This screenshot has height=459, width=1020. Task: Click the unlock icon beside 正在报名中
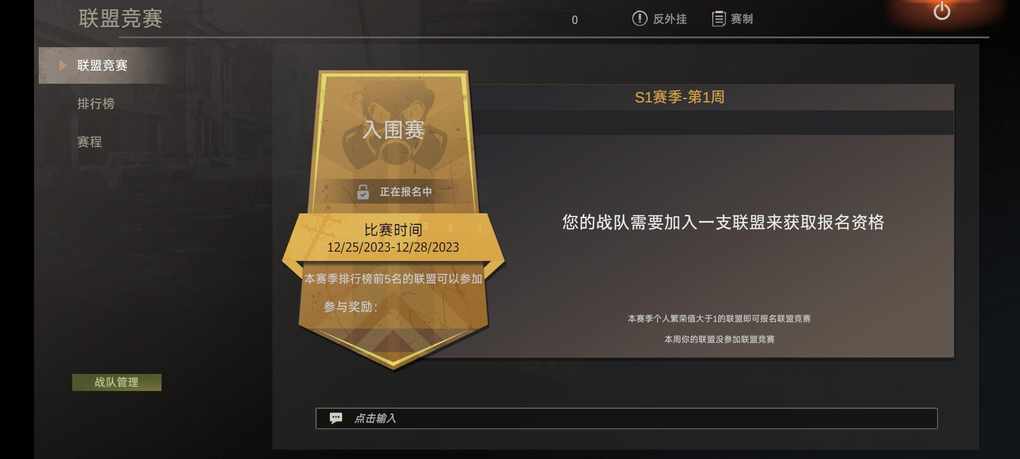coord(362,192)
